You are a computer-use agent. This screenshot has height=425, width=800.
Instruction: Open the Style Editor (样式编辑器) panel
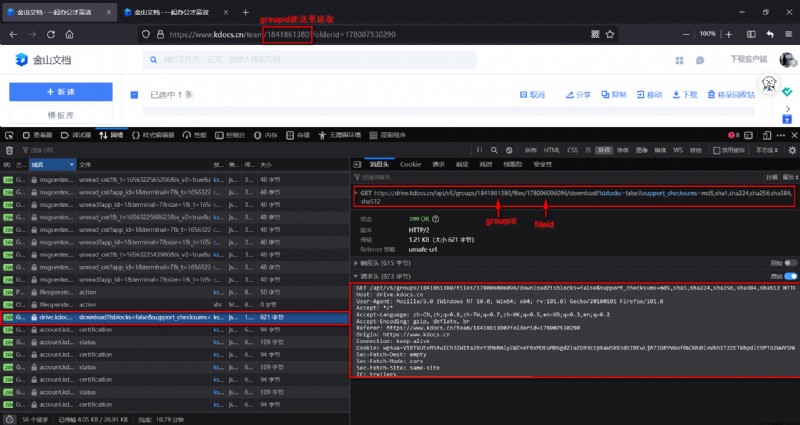[x=153, y=135]
